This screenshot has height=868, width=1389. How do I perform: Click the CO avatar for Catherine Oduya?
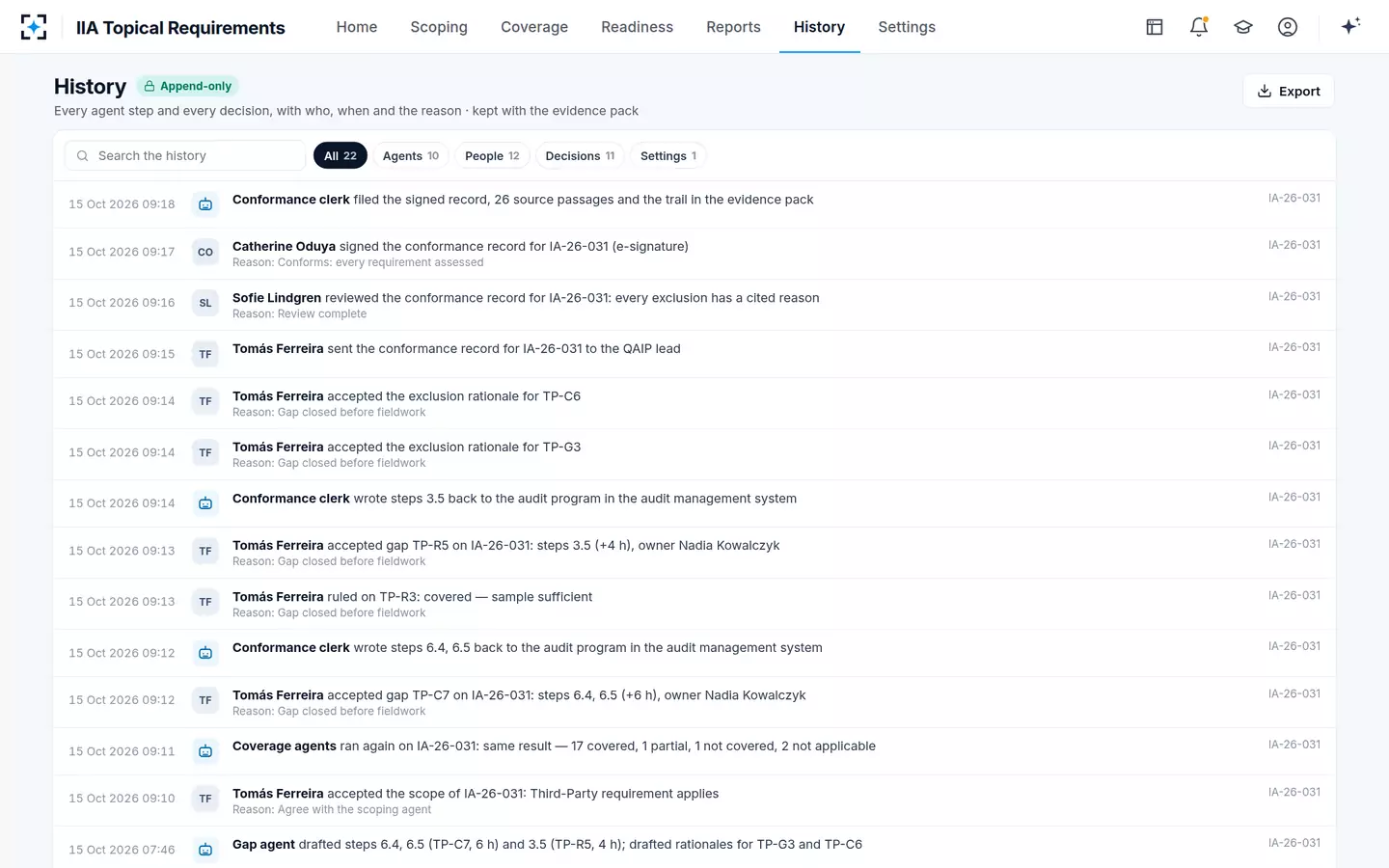coord(205,253)
